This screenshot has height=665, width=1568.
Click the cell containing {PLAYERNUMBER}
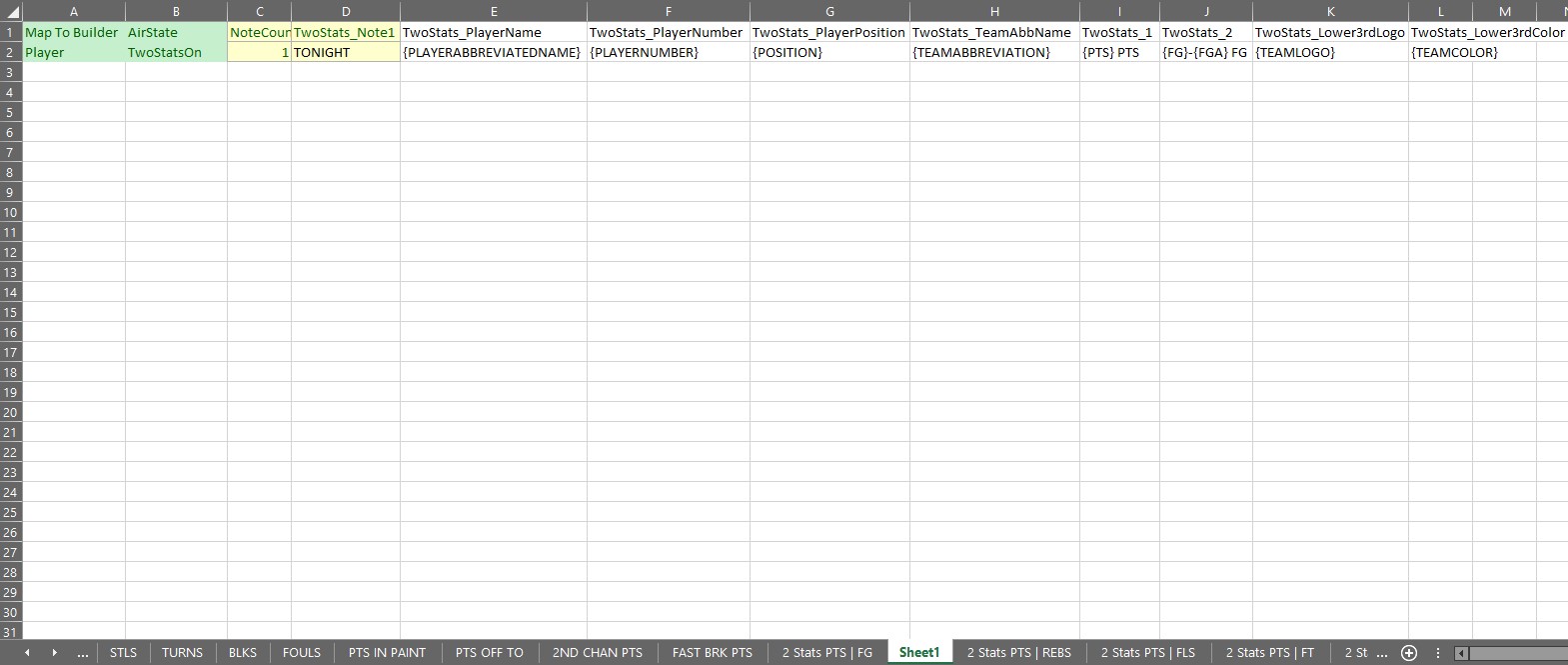tap(668, 52)
